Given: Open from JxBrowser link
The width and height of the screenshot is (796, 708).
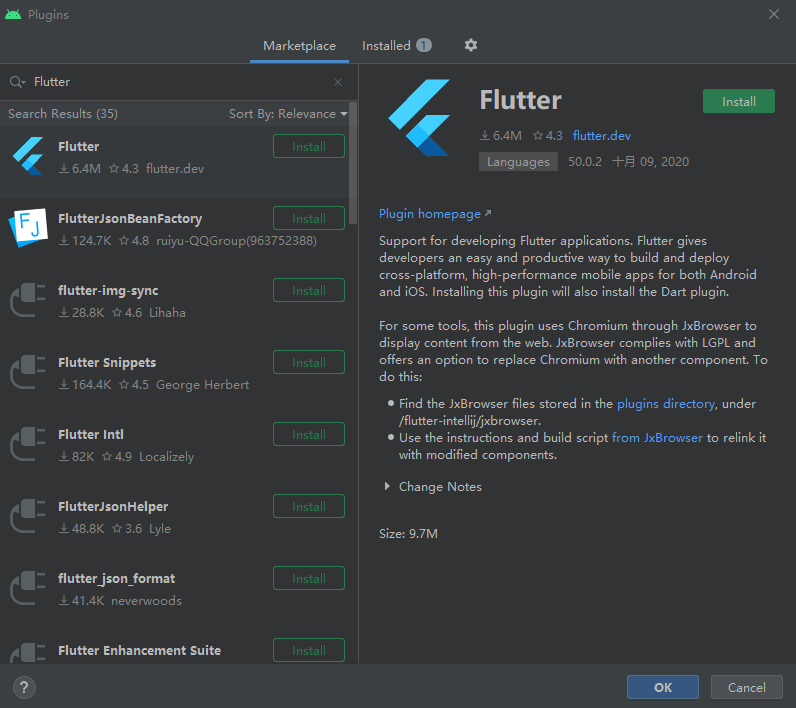Looking at the screenshot, I should pyautogui.click(x=657, y=437).
